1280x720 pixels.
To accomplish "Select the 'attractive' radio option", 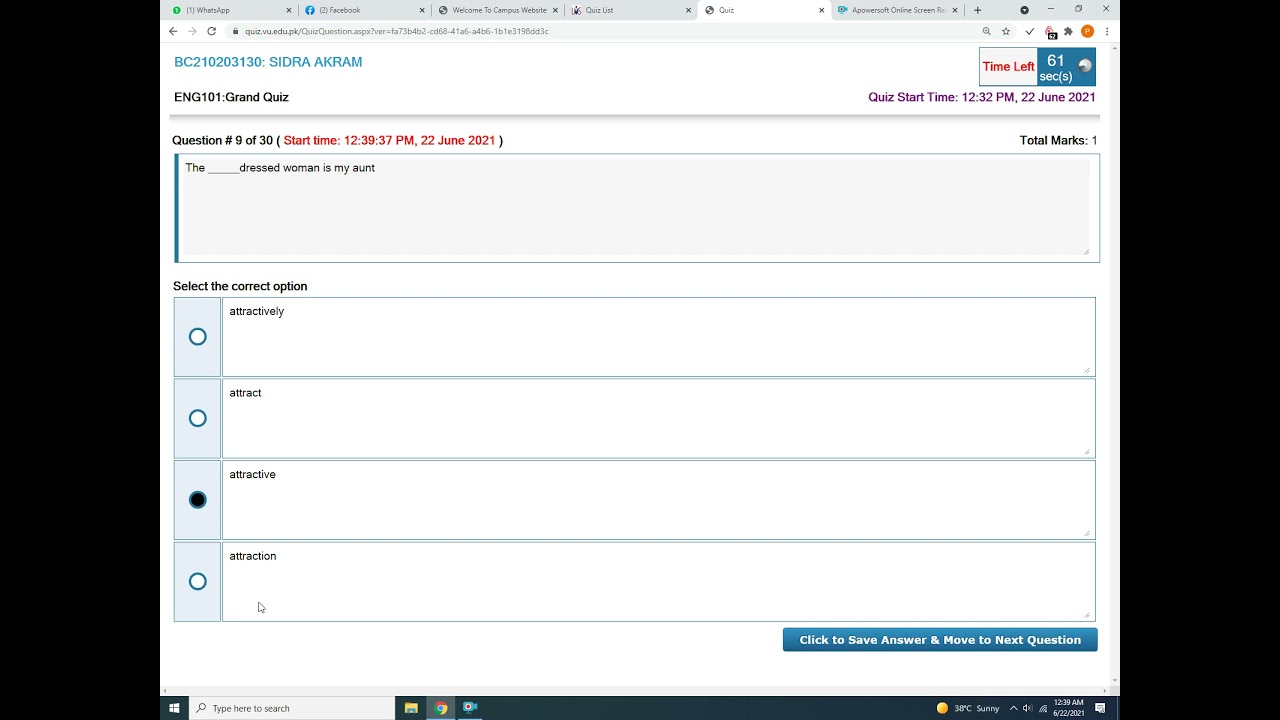I will (x=198, y=500).
